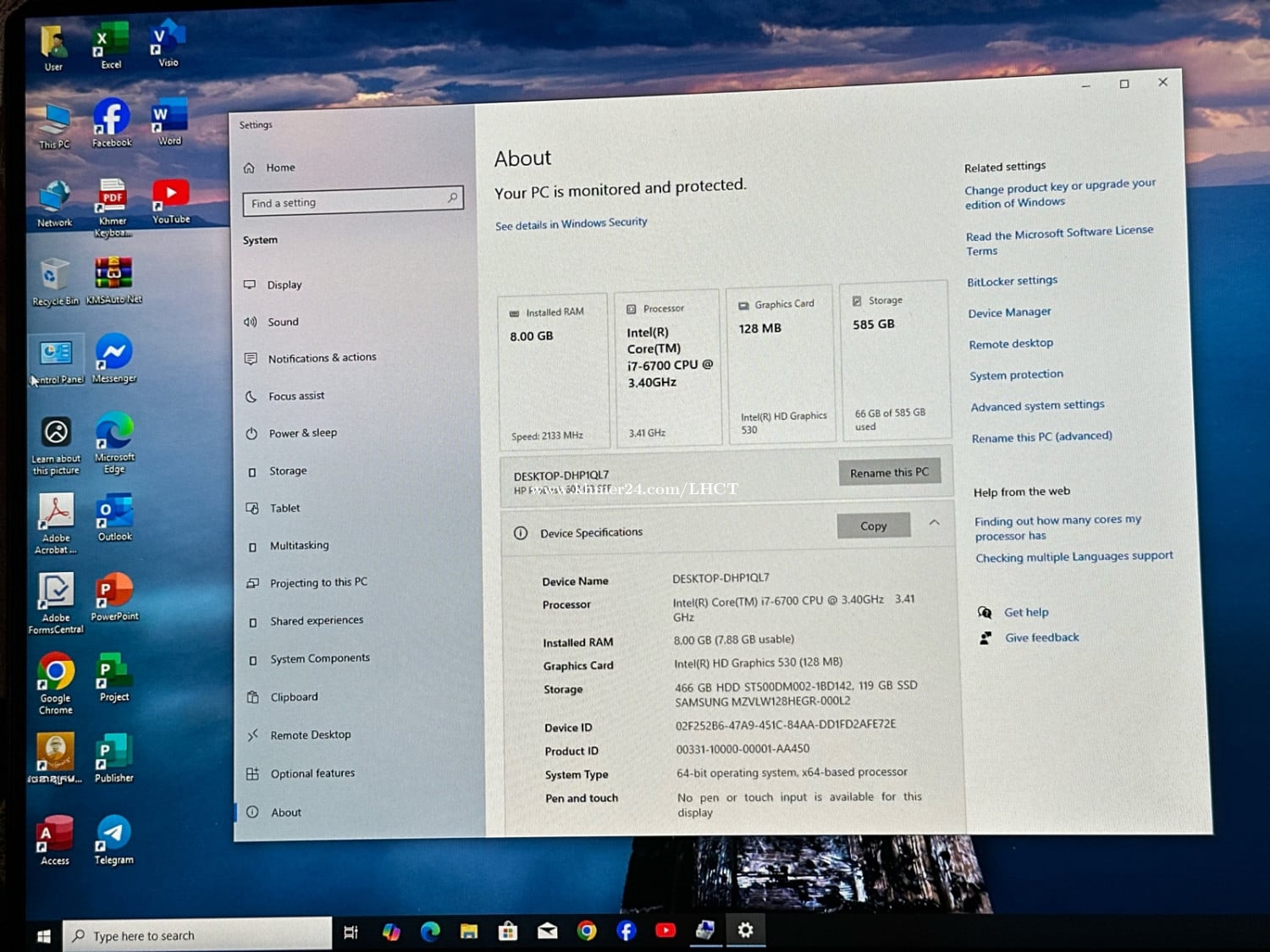Click the Rename this PC button
Viewport: 1270px width, 952px height.
[x=889, y=472]
